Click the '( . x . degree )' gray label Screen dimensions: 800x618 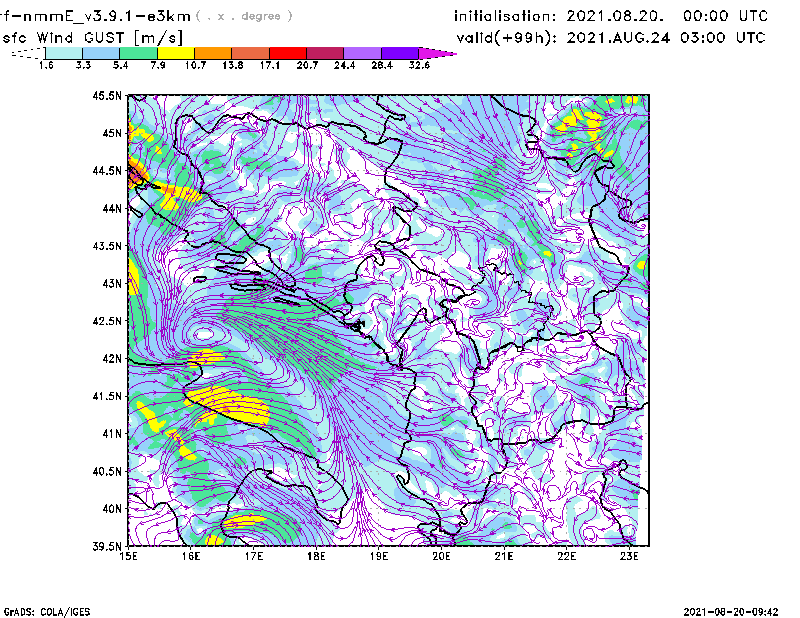[x=244, y=16]
